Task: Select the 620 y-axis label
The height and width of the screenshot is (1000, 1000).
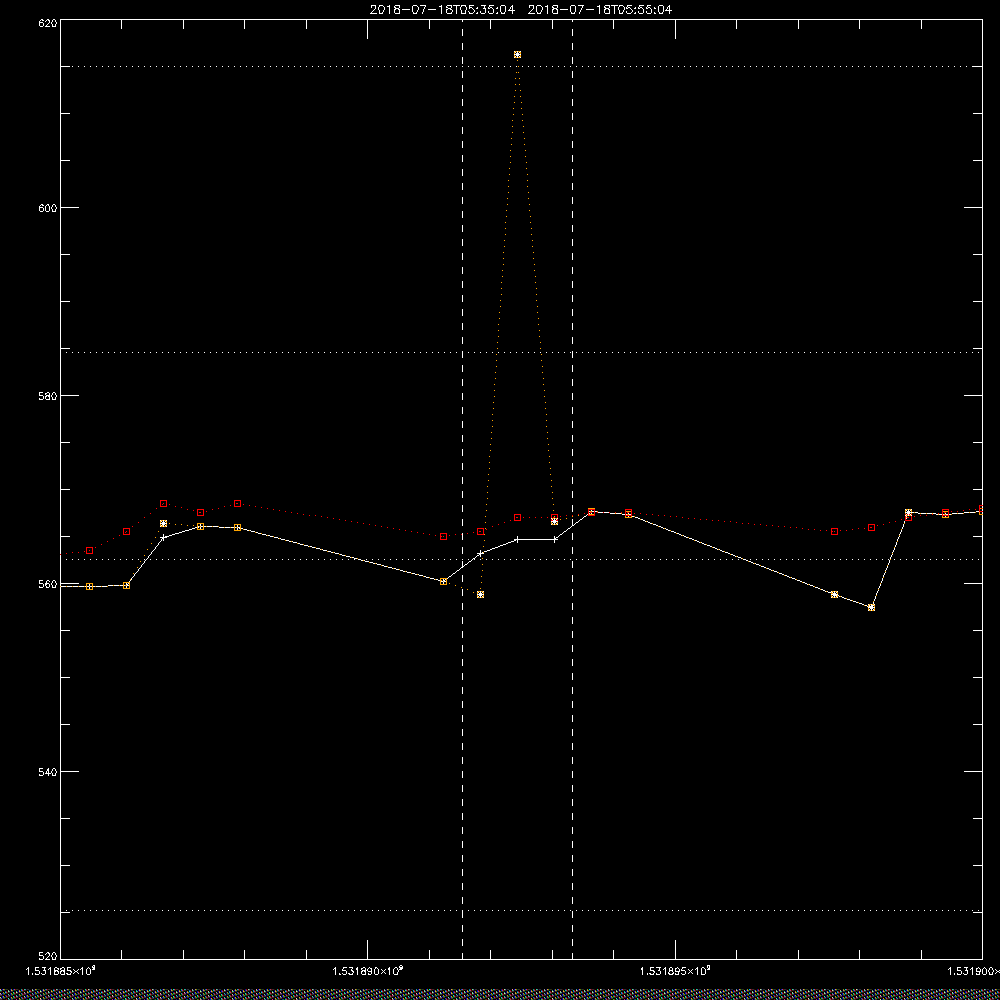Action: 48,23
